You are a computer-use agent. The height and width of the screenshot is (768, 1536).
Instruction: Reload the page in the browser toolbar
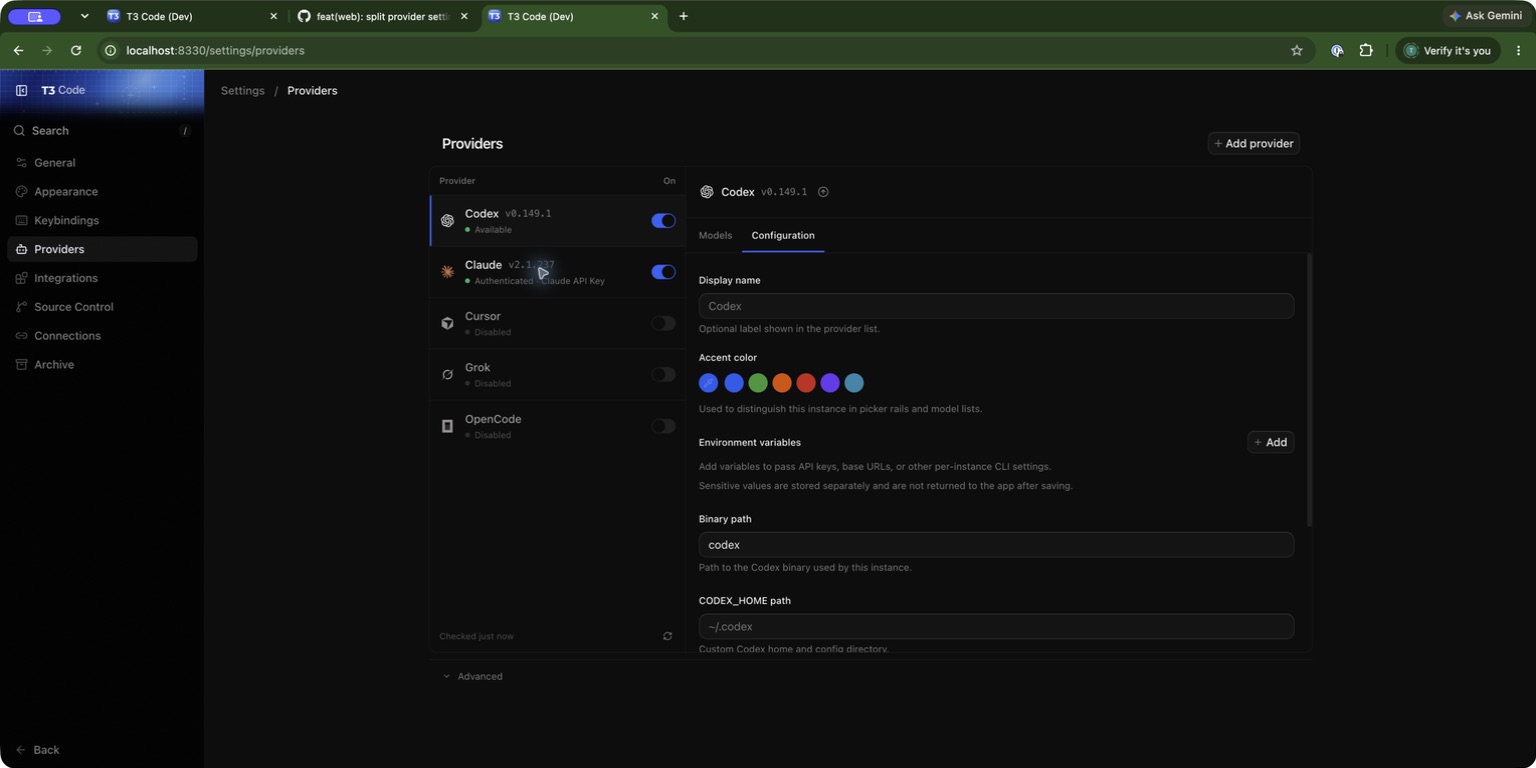[x=76, y=50]
